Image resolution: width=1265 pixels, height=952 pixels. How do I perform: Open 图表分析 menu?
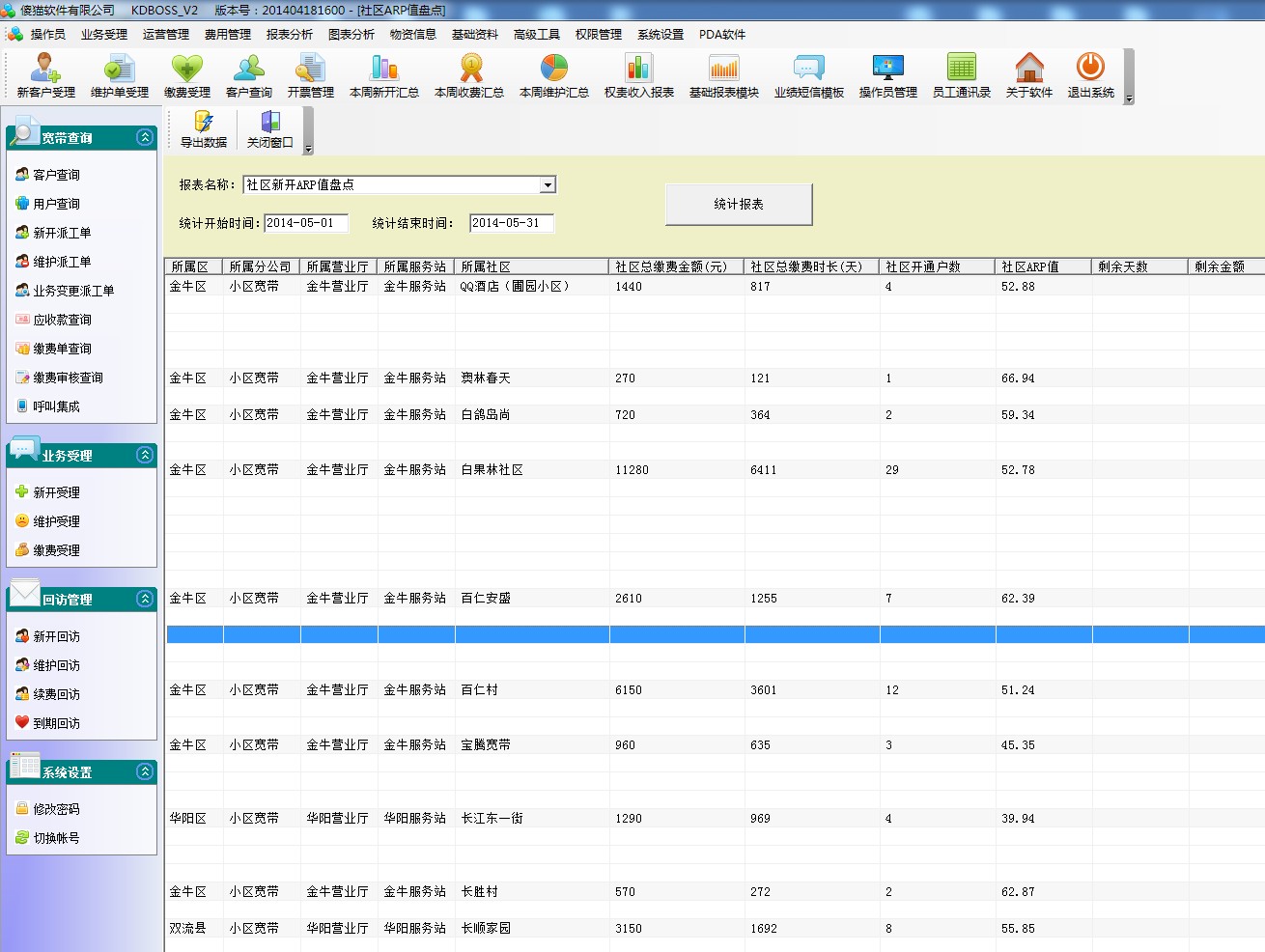pyautogui.click(x=351, y=34)
